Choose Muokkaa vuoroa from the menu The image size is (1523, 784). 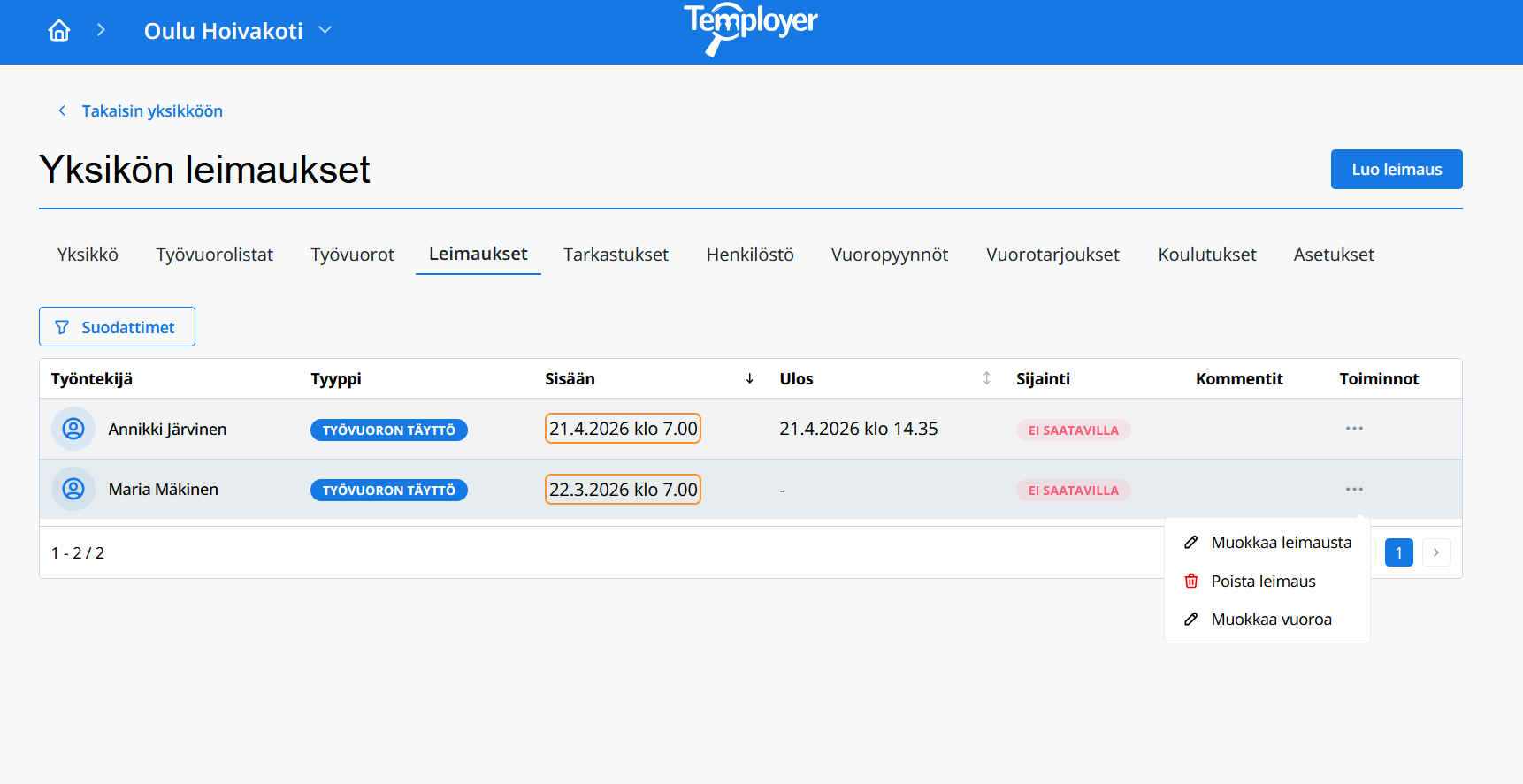click(1267, 620)
